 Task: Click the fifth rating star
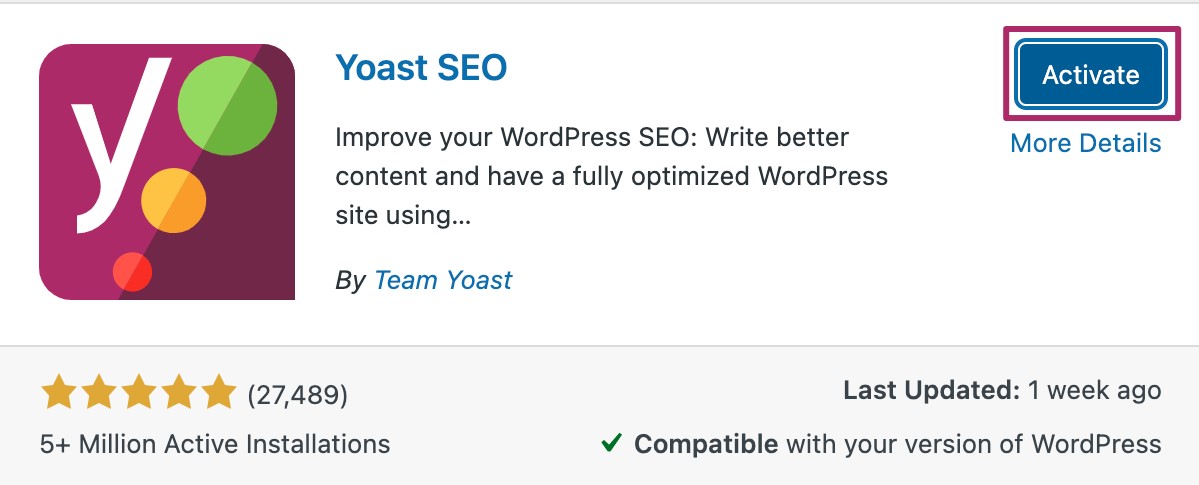tap(215, 394)
